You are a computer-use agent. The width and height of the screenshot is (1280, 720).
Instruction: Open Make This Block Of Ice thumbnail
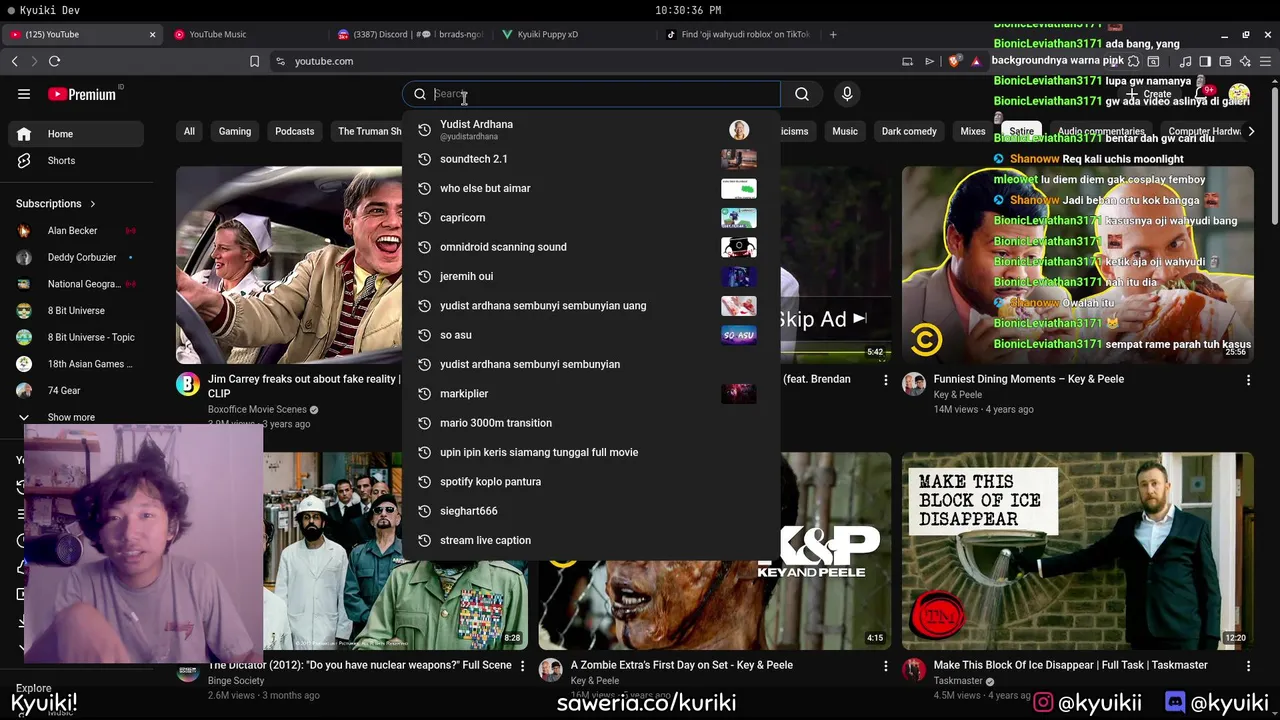[1078, 551]
